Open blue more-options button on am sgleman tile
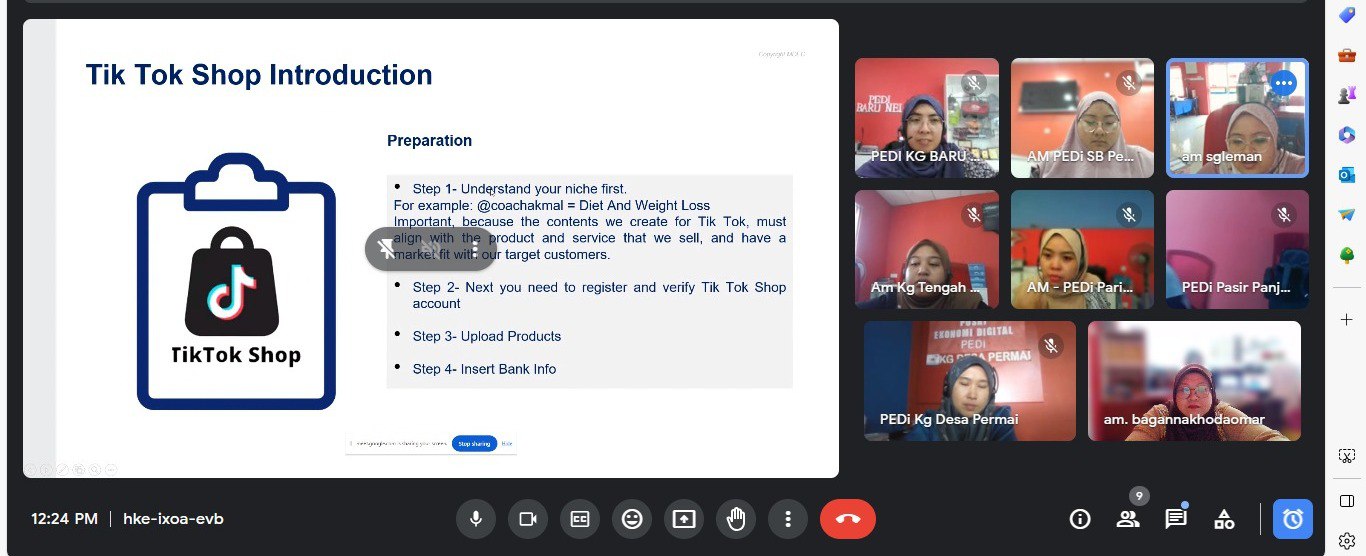 coord(1284,83)
